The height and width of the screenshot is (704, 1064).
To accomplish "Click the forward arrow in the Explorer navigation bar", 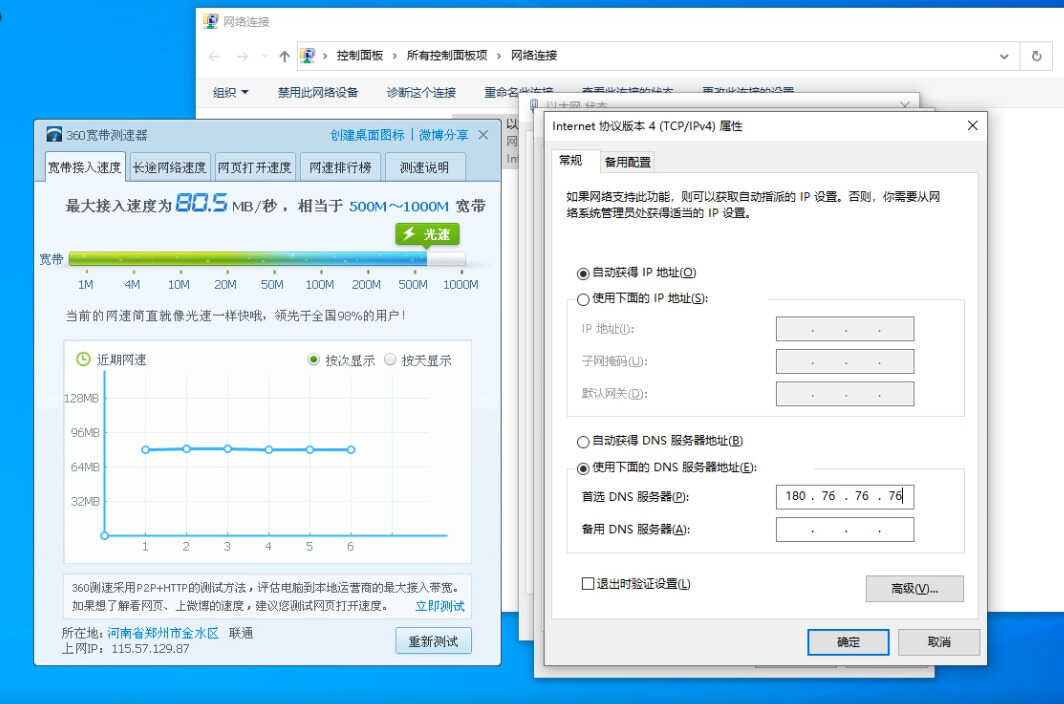I will 241,56.
